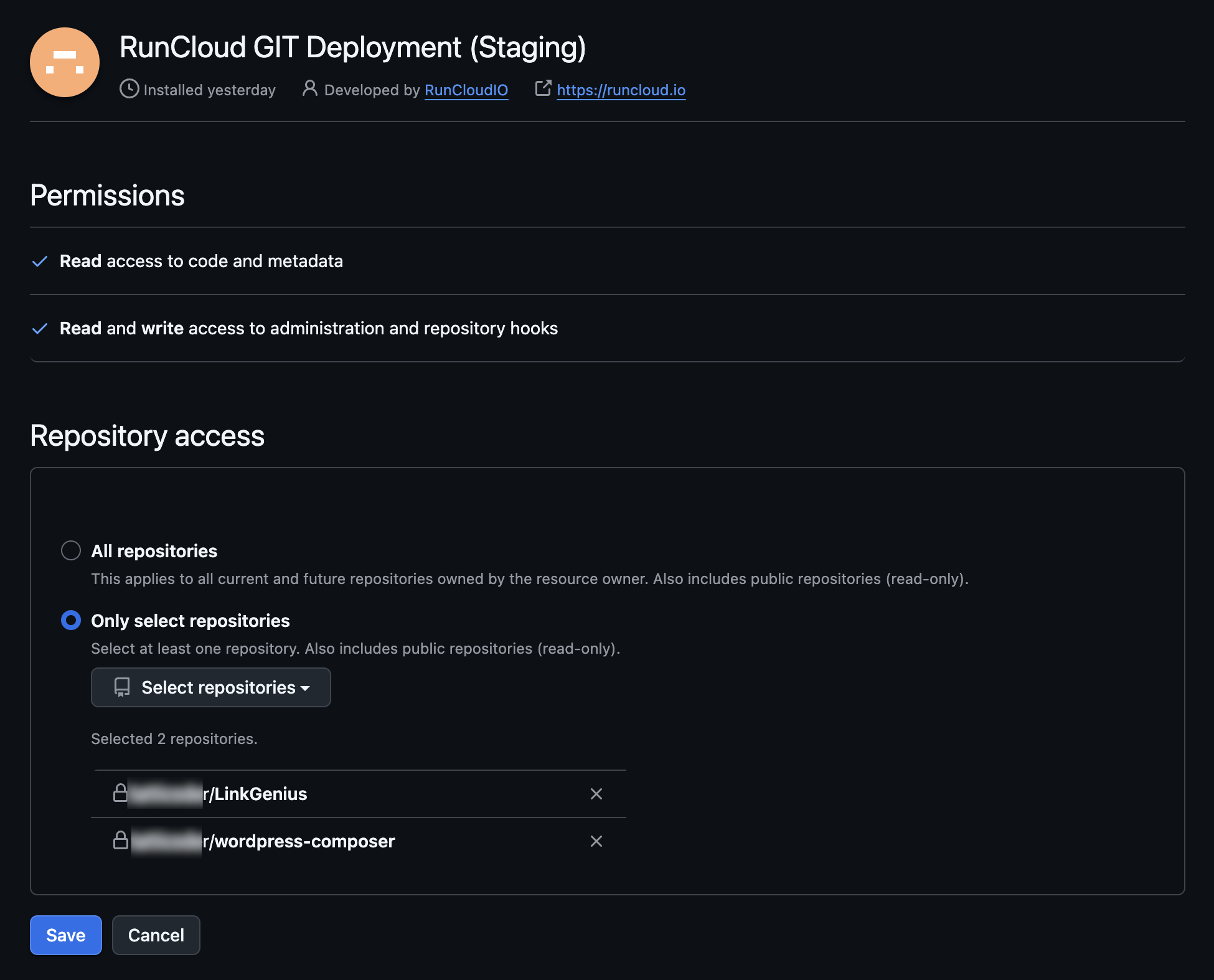Remove the LinkGenius repository
Screen dimensions: 1214x980
click(596, 794)
